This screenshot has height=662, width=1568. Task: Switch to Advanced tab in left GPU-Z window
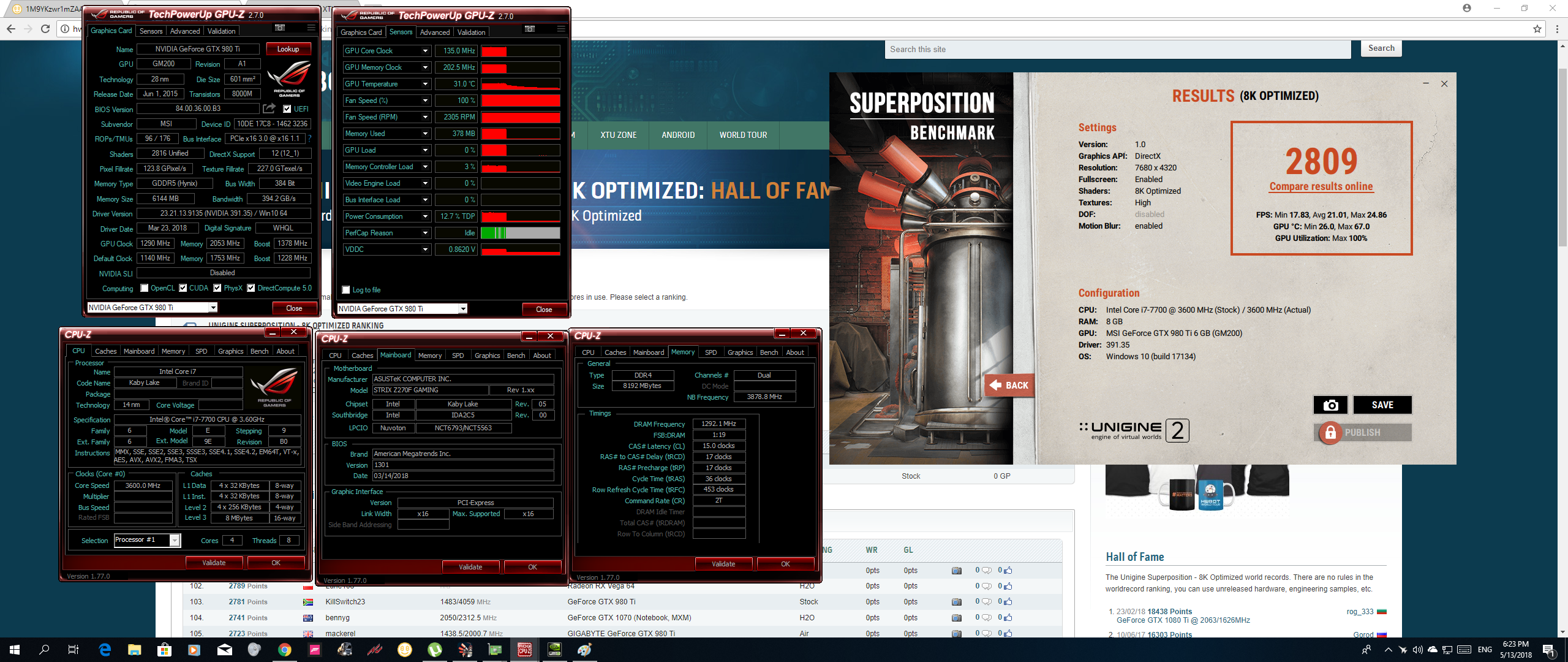click(x=185, y=31)
